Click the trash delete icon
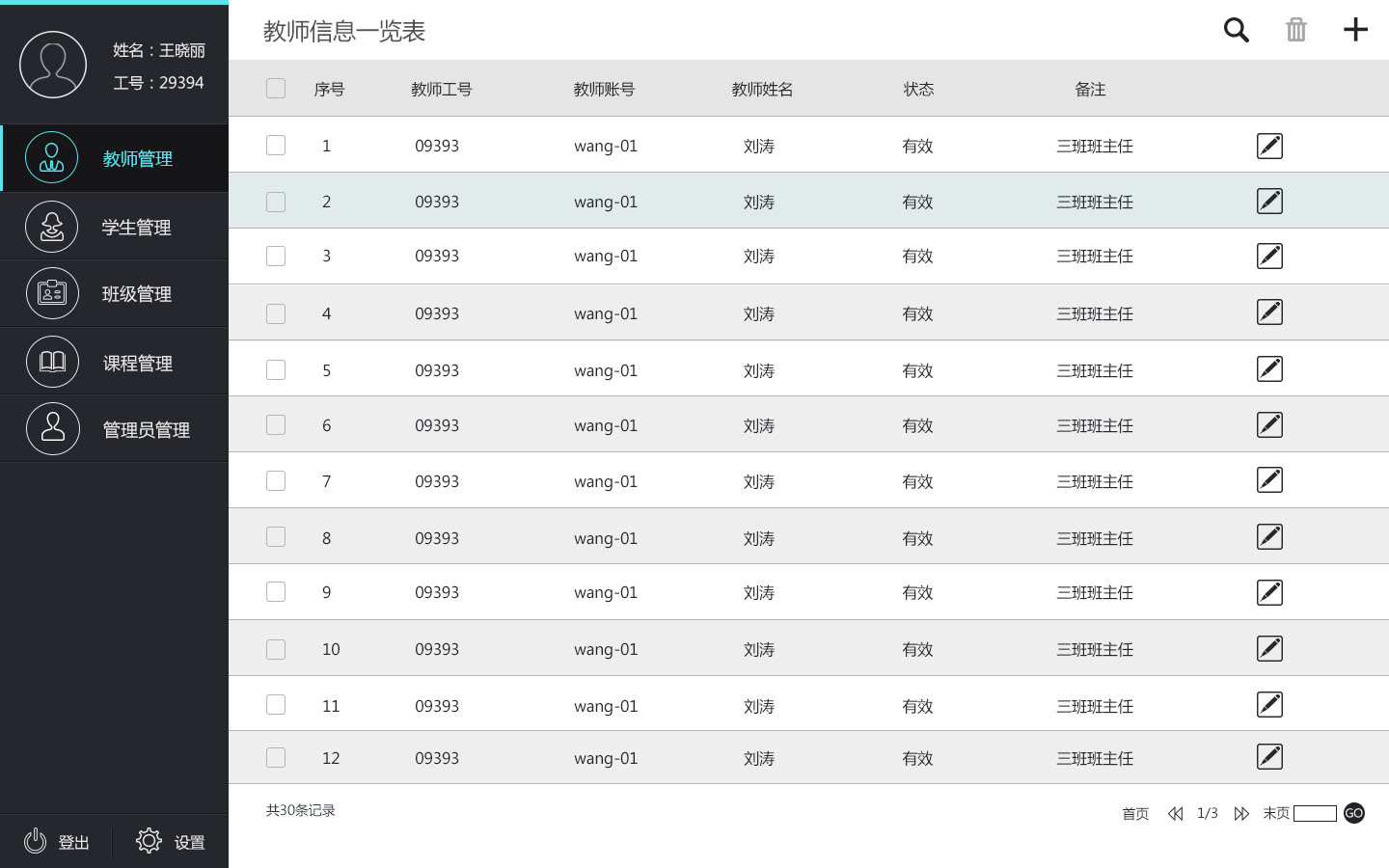Viewport: 1389px width, 868px height. [1296, 30]
